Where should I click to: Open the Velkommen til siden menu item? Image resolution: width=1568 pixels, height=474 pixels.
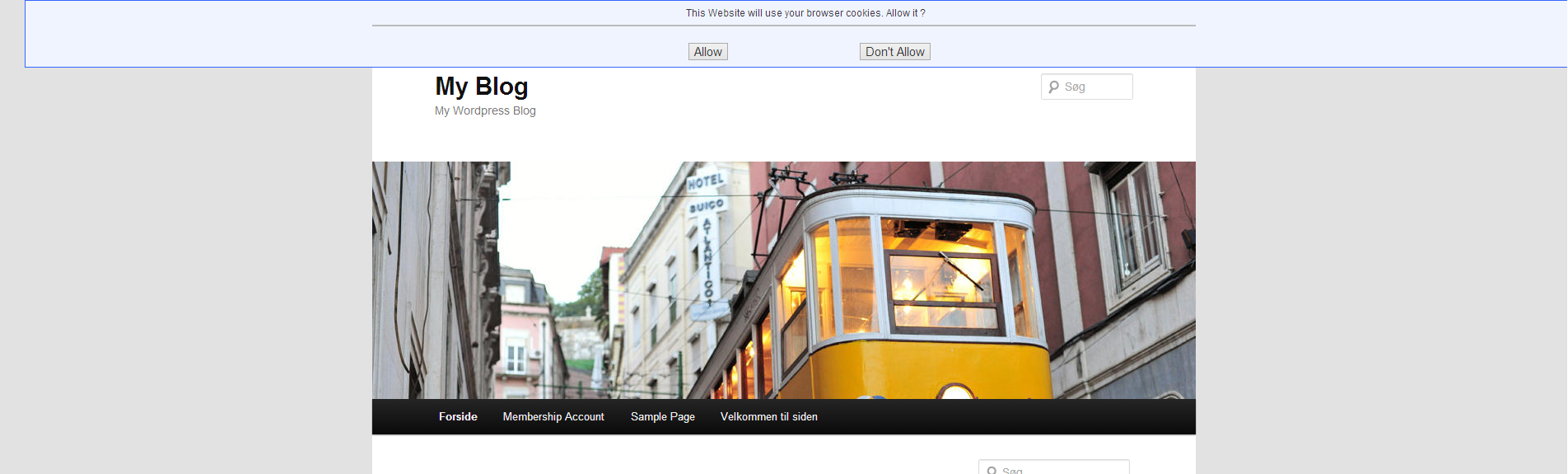(769, 417)
